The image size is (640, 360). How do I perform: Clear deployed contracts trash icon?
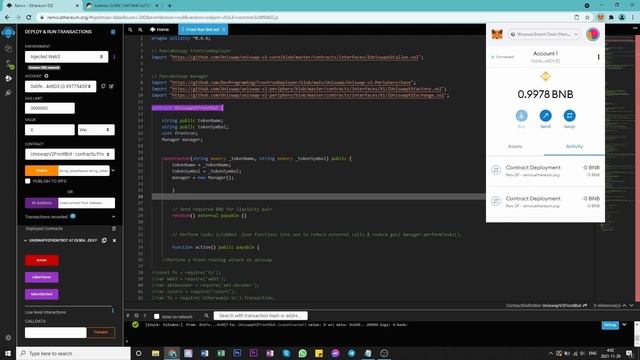point(114,229)
